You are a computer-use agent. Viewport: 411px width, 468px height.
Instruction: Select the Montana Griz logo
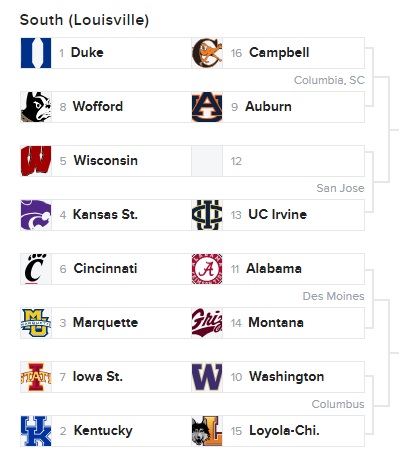(207, 323)
